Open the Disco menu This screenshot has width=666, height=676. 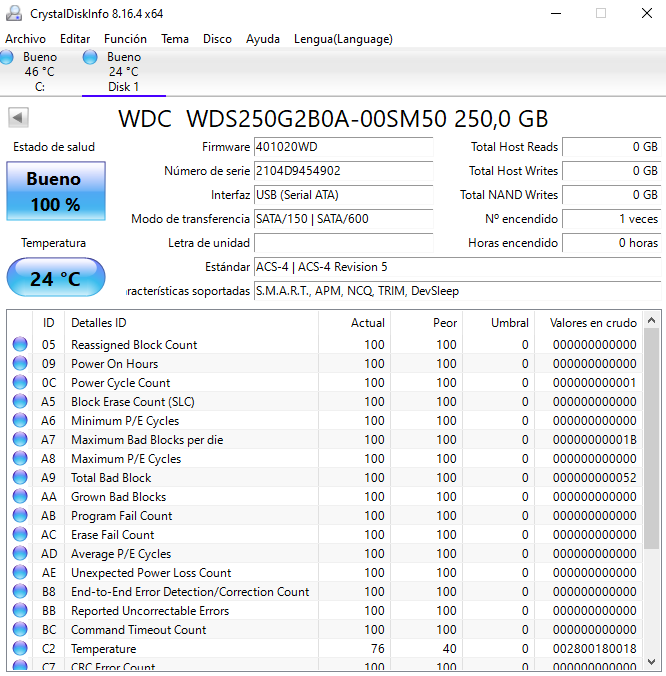(x=217, y=39)
